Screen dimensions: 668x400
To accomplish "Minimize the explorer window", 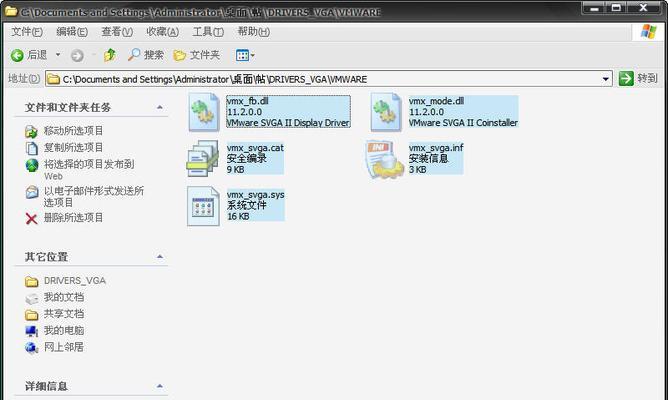I will (595, 7).
